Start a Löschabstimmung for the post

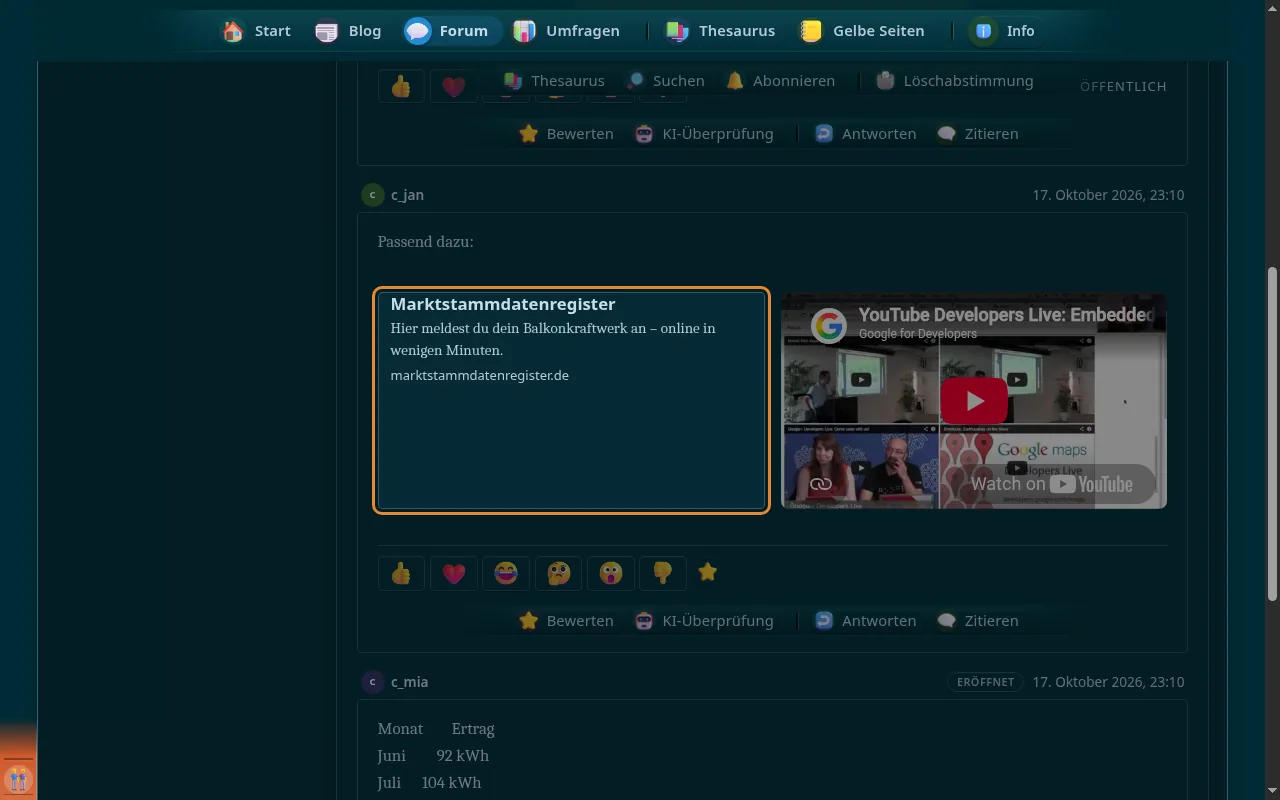[x=954, y=81]
